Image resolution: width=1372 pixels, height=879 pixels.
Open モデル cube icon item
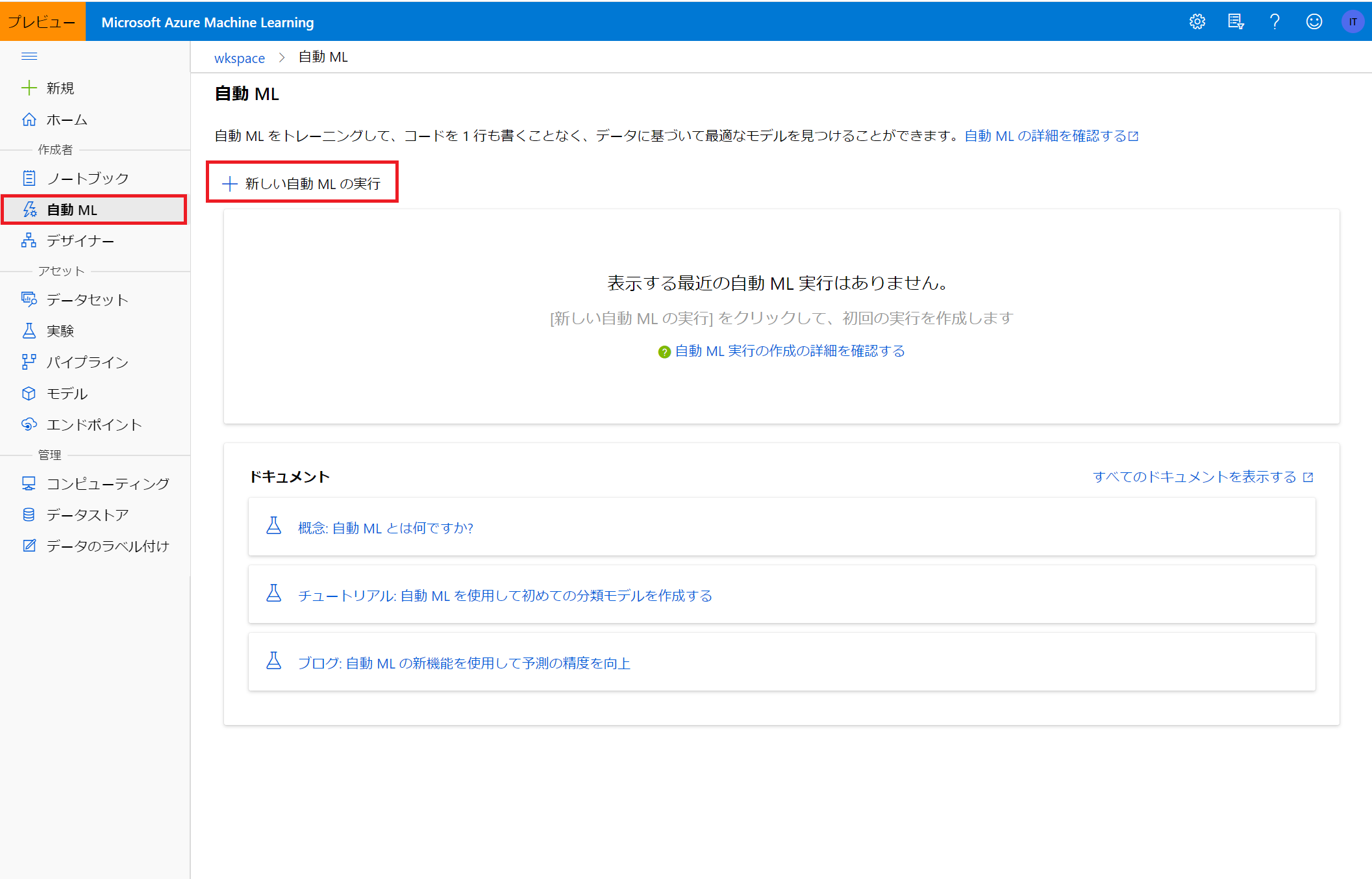(29, 394)
